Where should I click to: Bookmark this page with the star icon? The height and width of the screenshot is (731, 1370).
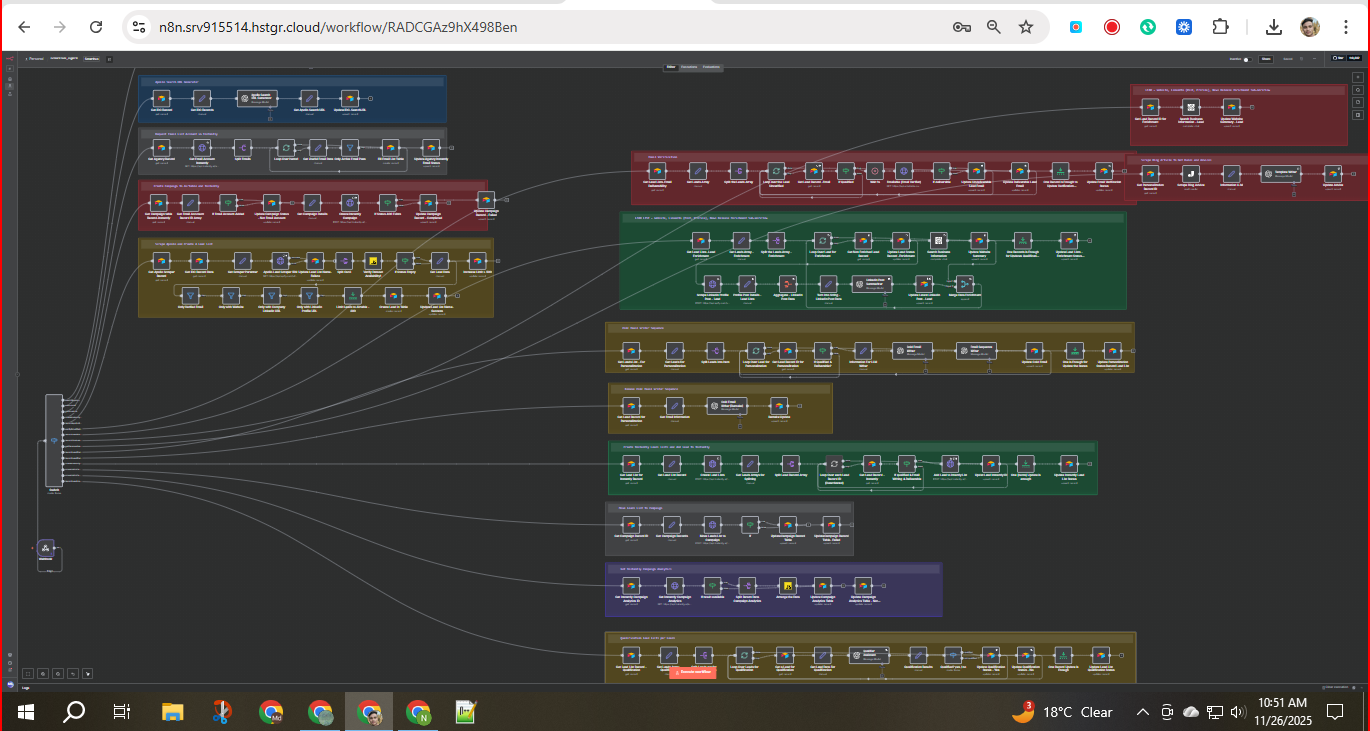[1026, 27]
